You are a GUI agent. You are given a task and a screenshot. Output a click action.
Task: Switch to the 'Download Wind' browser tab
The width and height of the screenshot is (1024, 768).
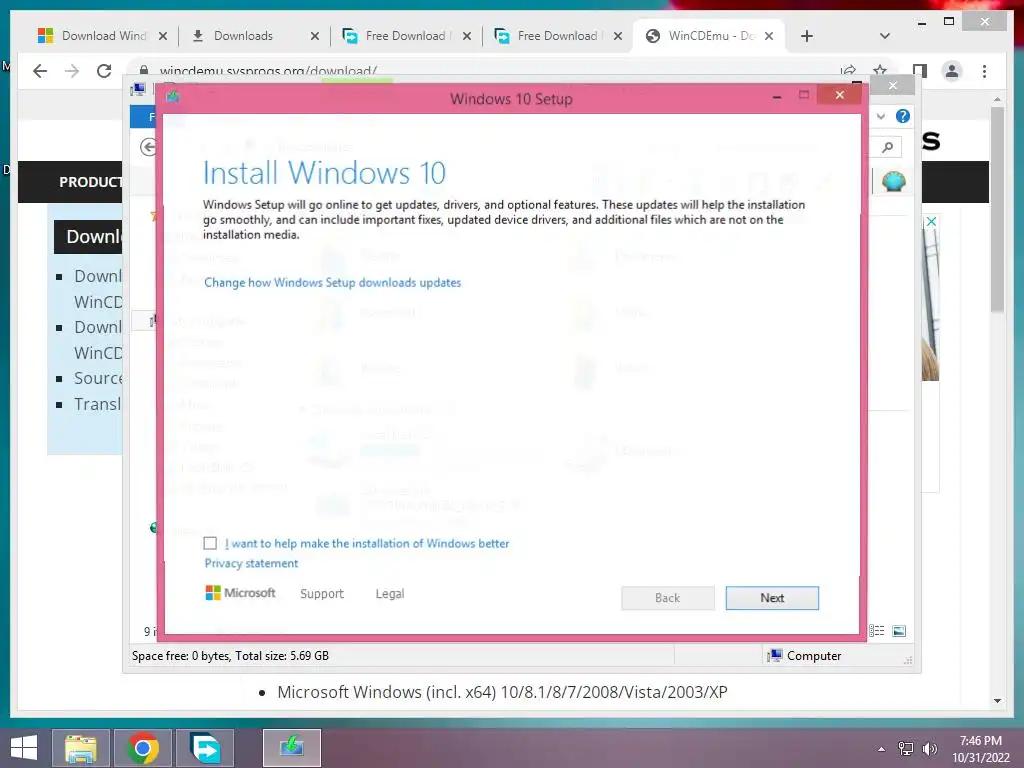93,36
